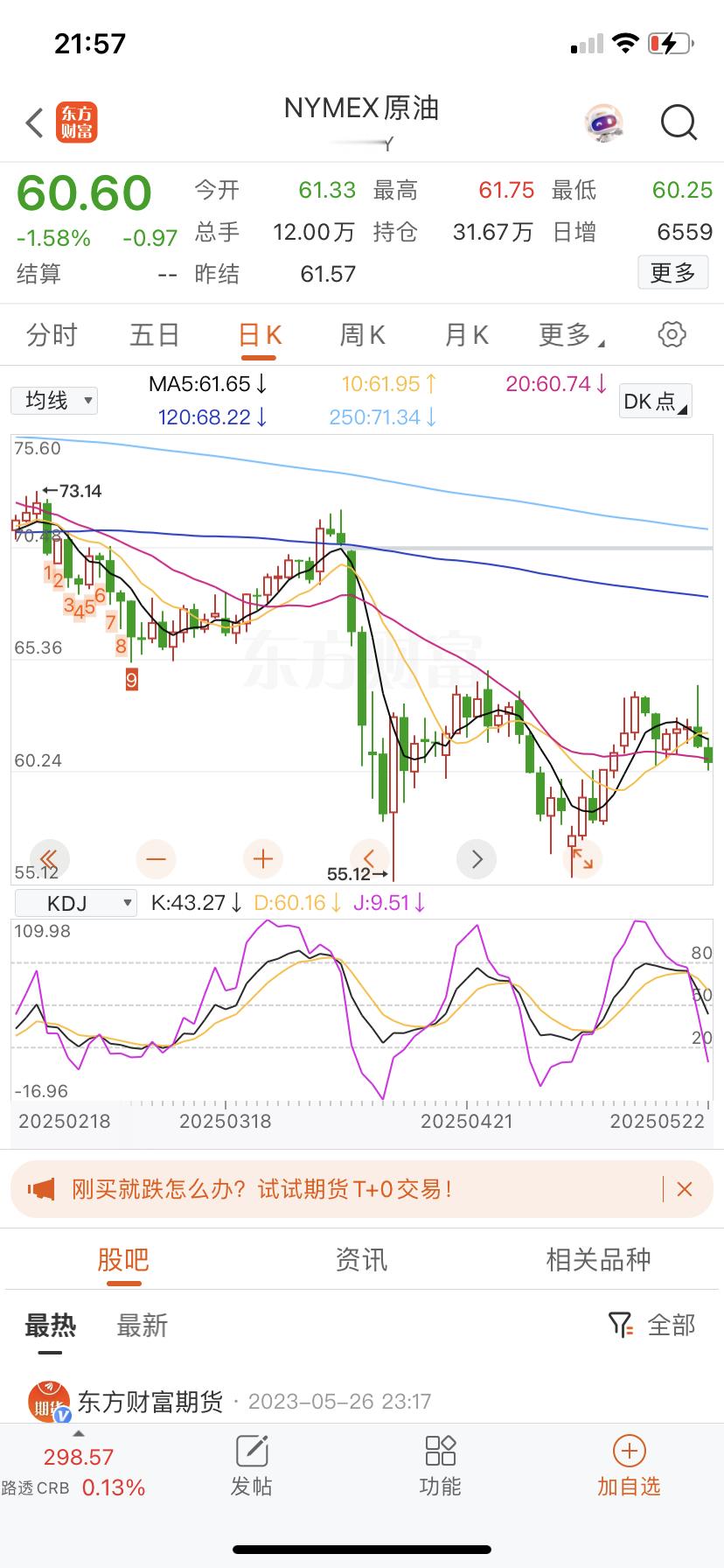
Task: Tap the sequence marker 9 on chart
Action: click(x=132, y=679)
